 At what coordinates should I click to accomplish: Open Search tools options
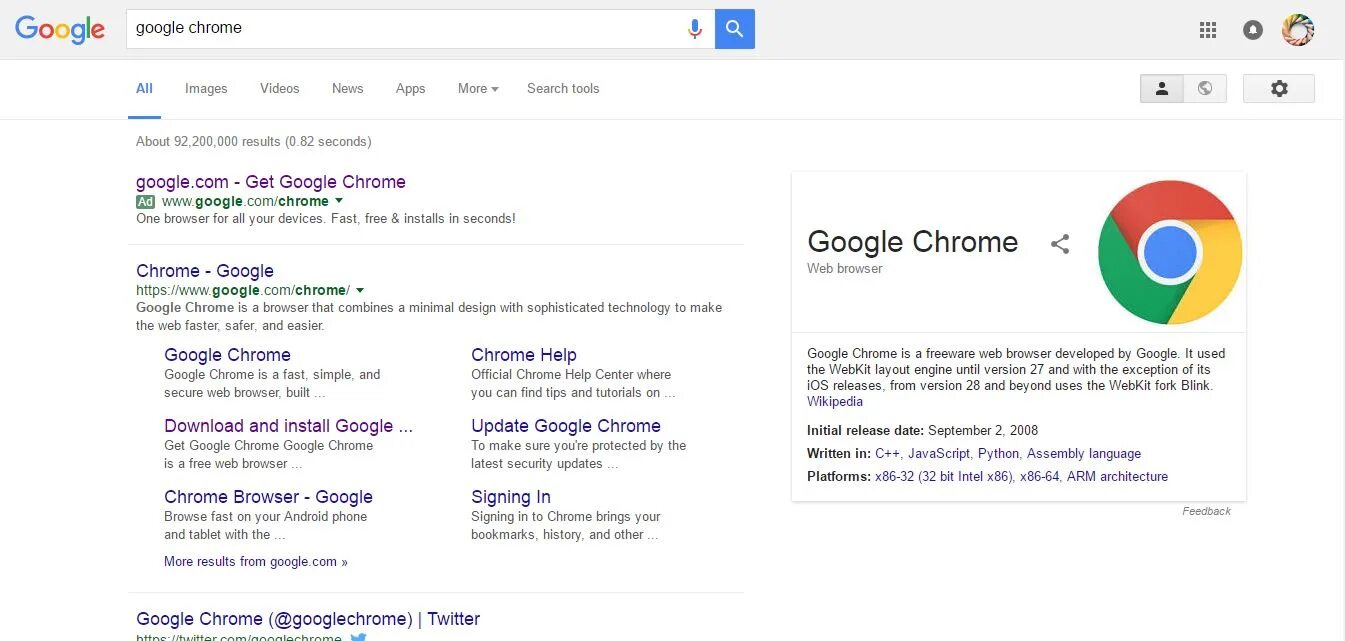point(563,89)
